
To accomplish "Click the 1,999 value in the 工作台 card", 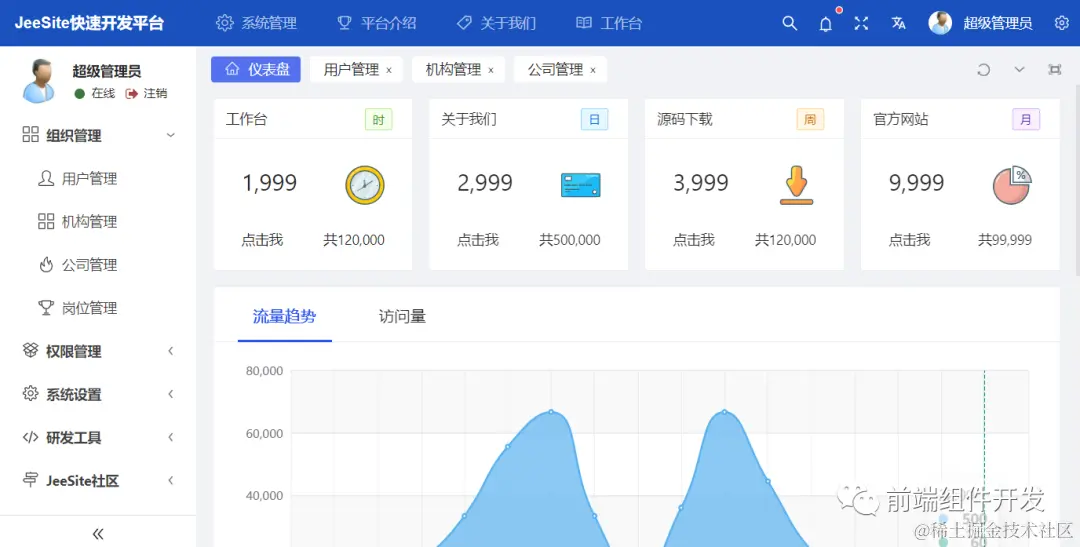I will click(x=269, y=183).
